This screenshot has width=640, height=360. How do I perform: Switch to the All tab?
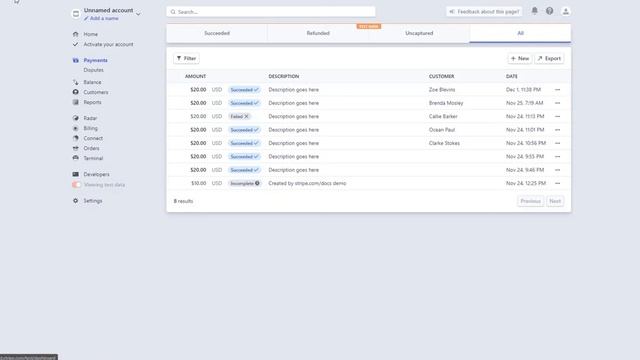520,33
